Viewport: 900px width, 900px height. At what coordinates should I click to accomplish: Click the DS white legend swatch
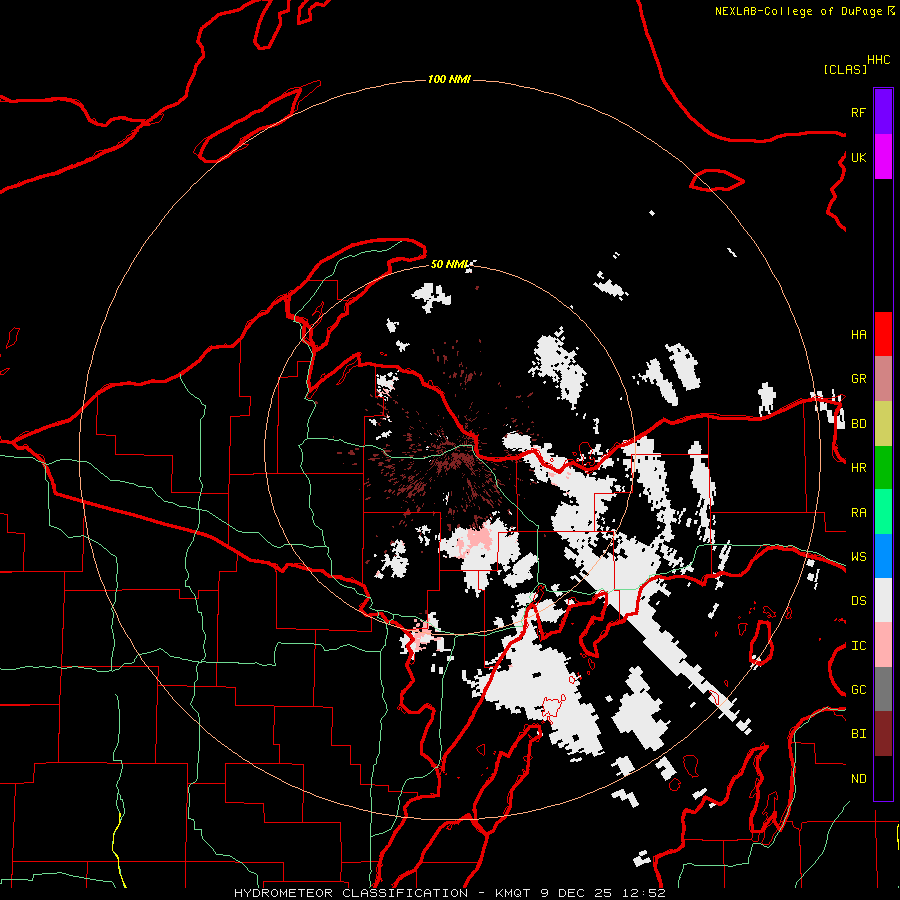tap(883, 600)
